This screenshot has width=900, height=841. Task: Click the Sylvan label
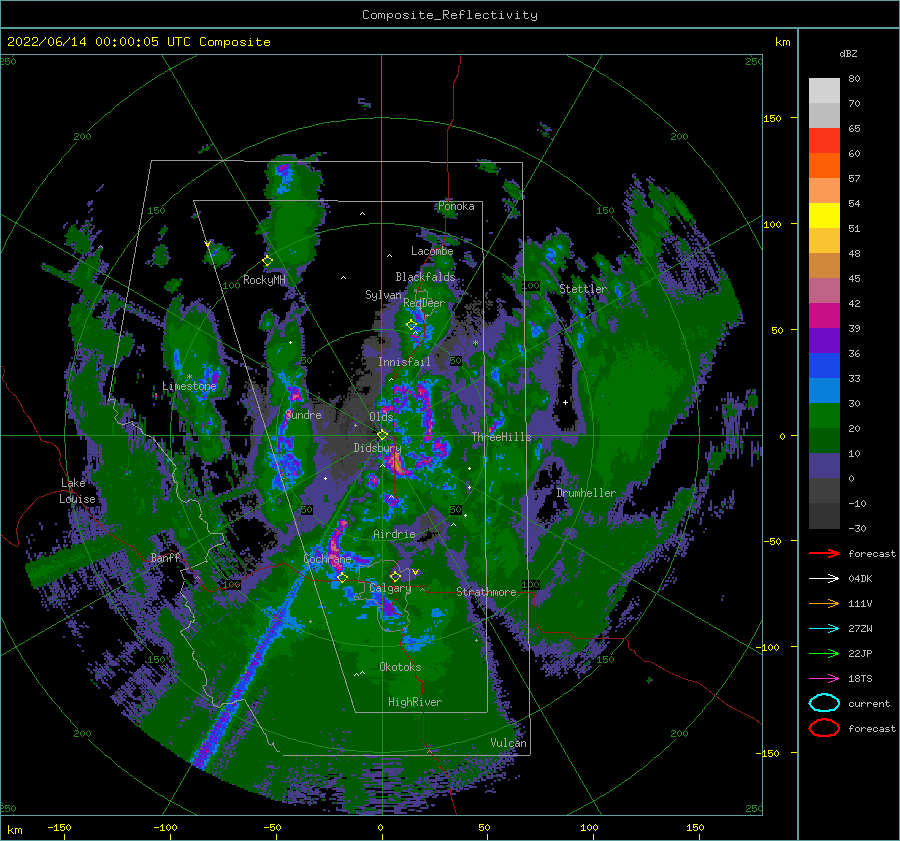click(383, 295)
